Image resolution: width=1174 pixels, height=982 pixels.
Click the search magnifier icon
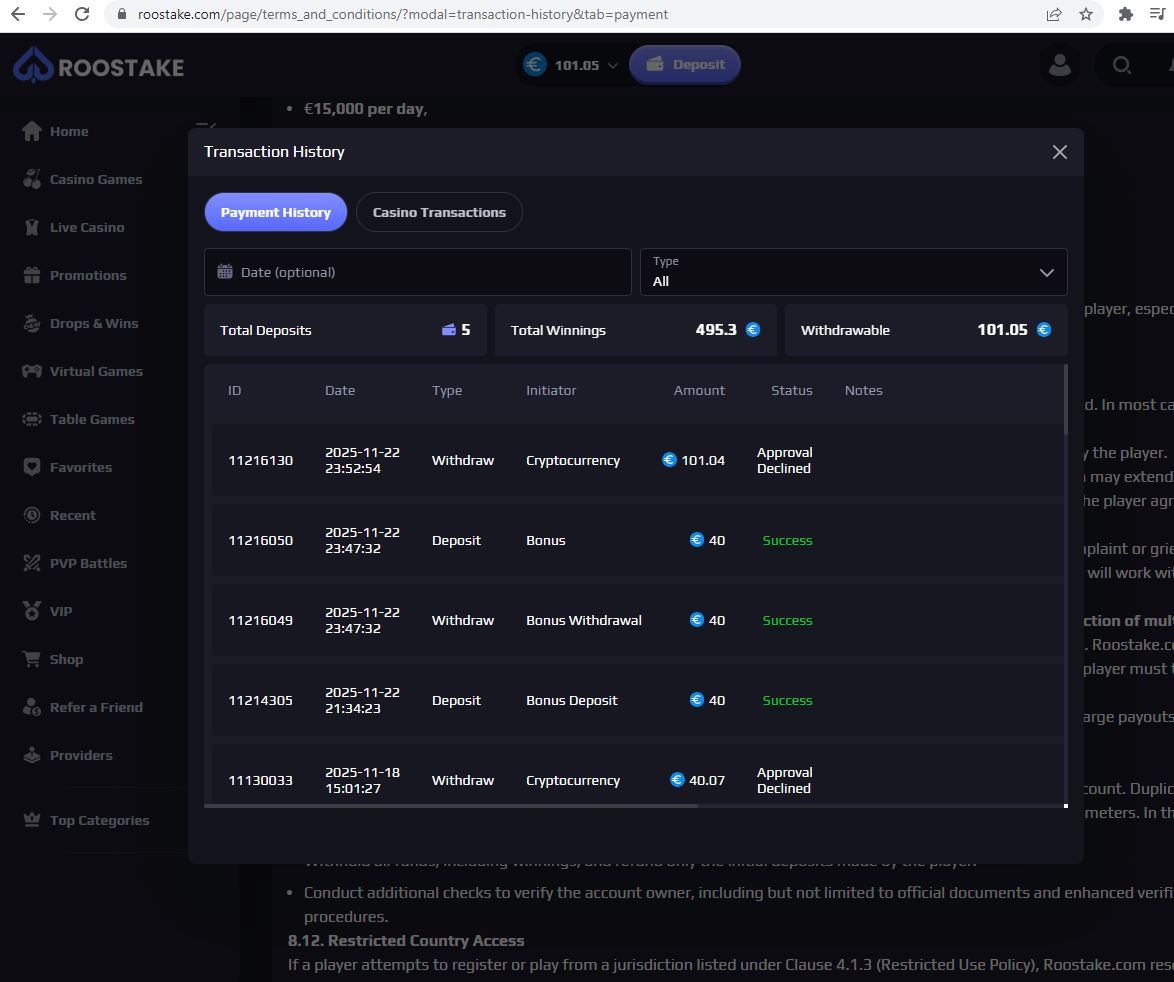(1121, 65)
